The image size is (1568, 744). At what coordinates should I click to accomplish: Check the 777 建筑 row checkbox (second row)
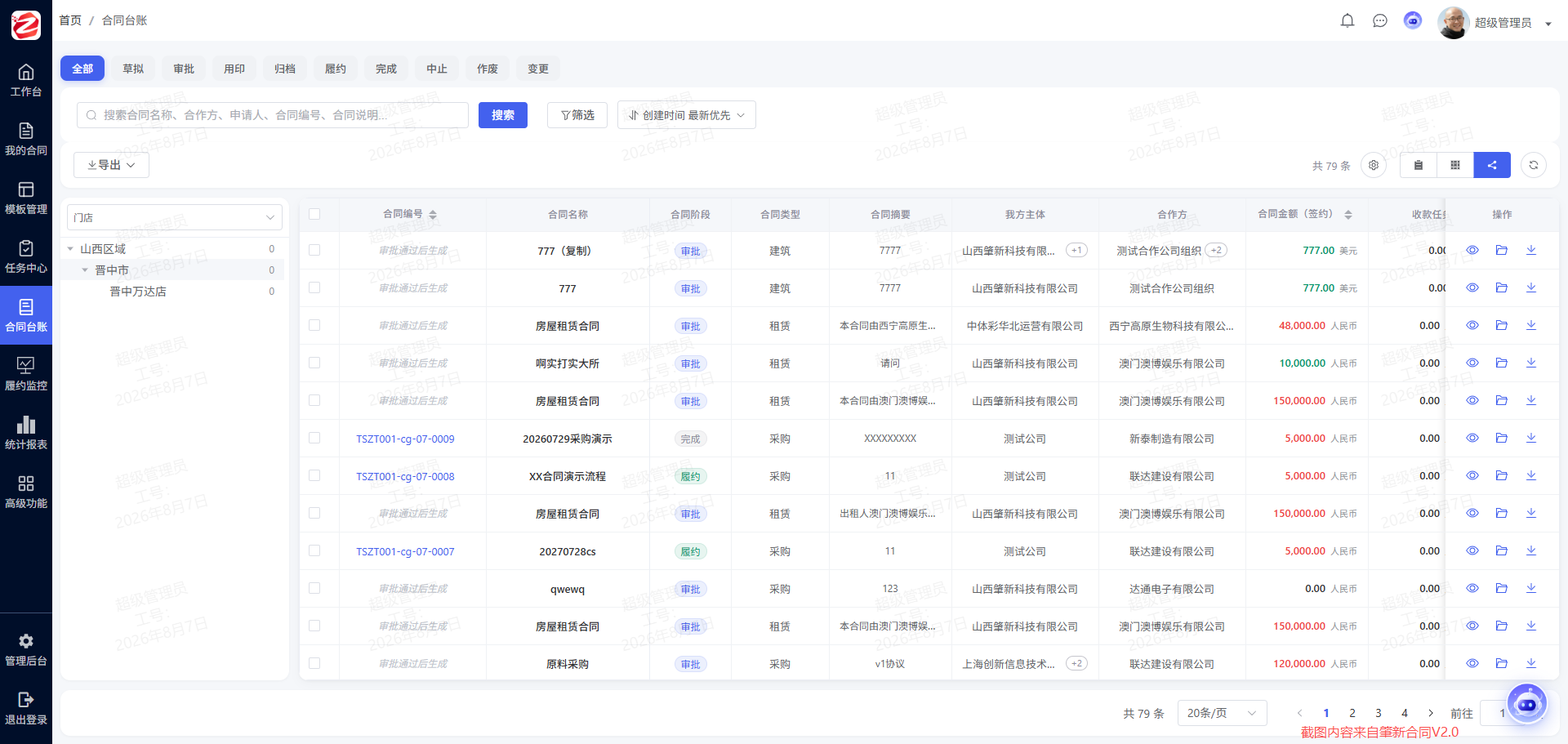(x=314, y=287)
